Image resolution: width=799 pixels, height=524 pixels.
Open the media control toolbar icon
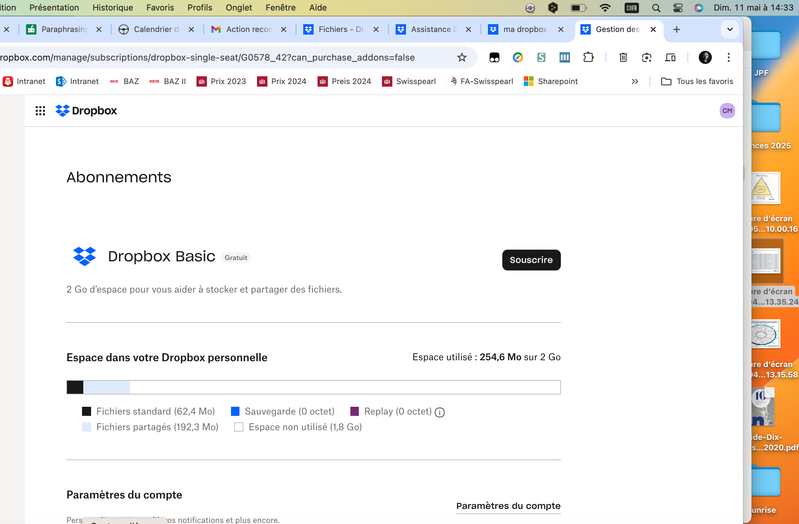tap(671, 58)
